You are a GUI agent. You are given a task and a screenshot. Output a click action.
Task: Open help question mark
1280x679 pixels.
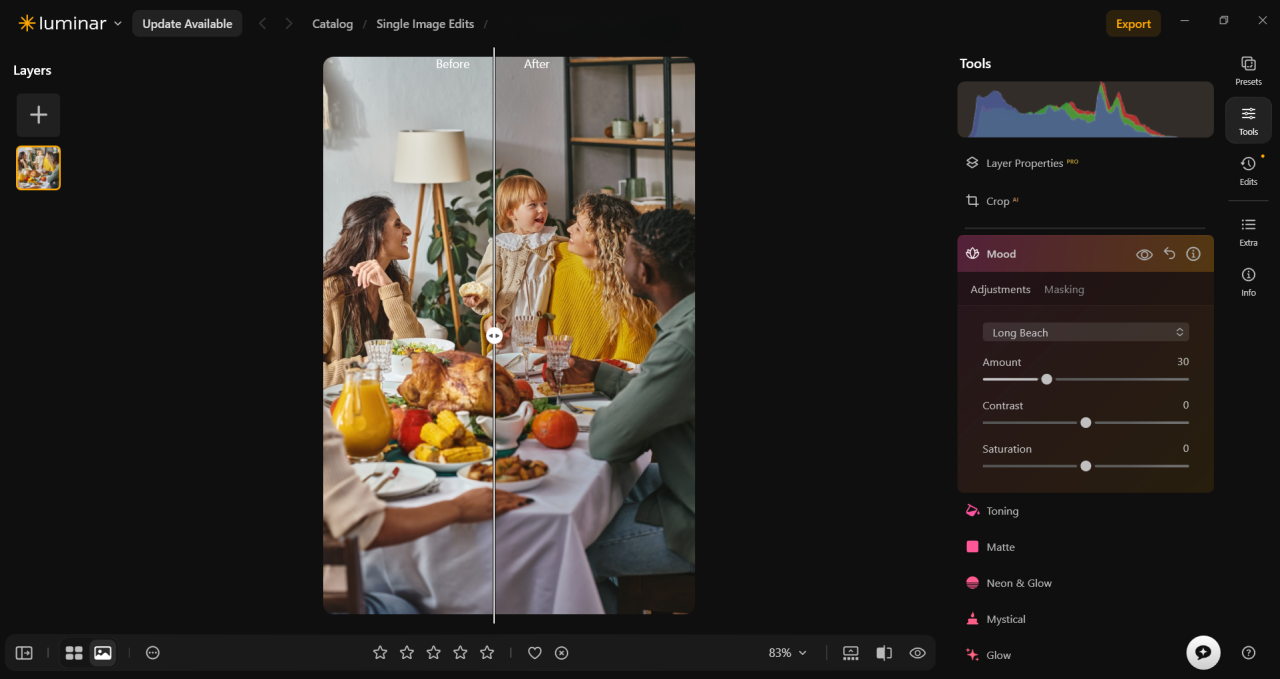[x=1248, y=653]
